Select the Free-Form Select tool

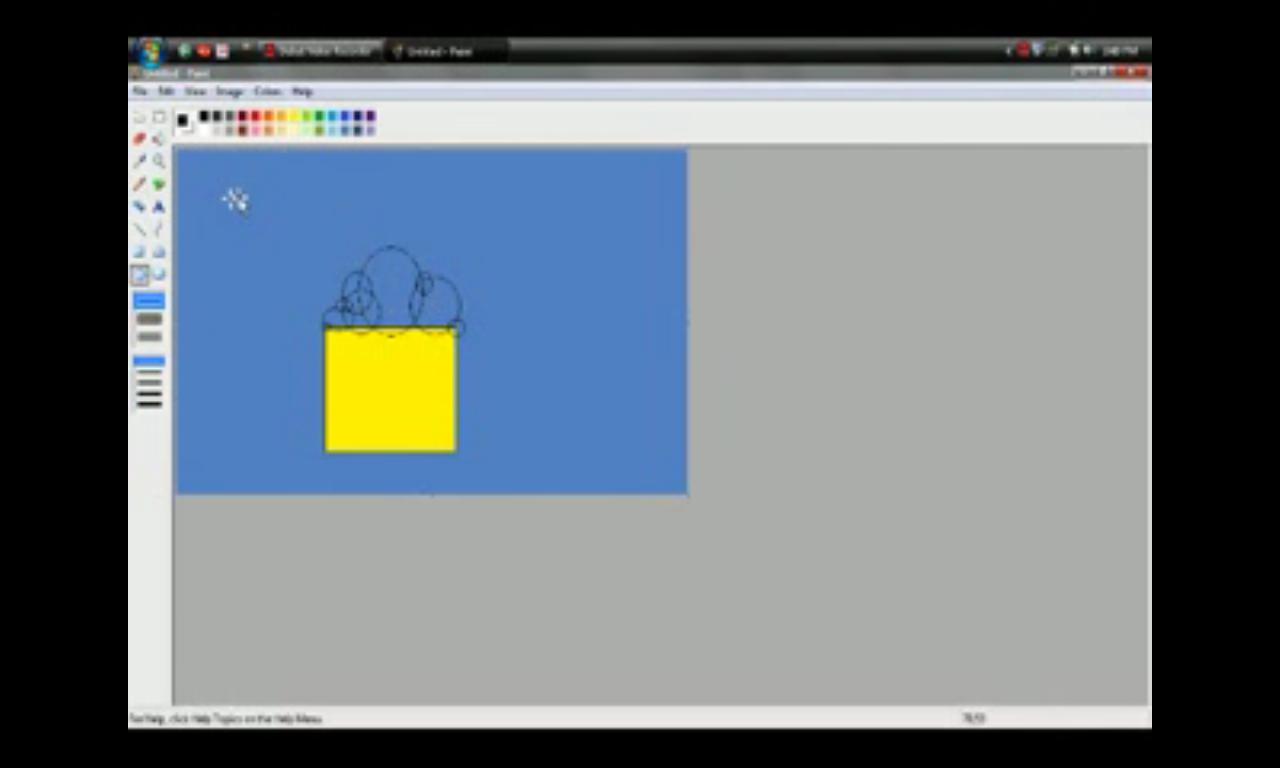[x=140, y=117]
